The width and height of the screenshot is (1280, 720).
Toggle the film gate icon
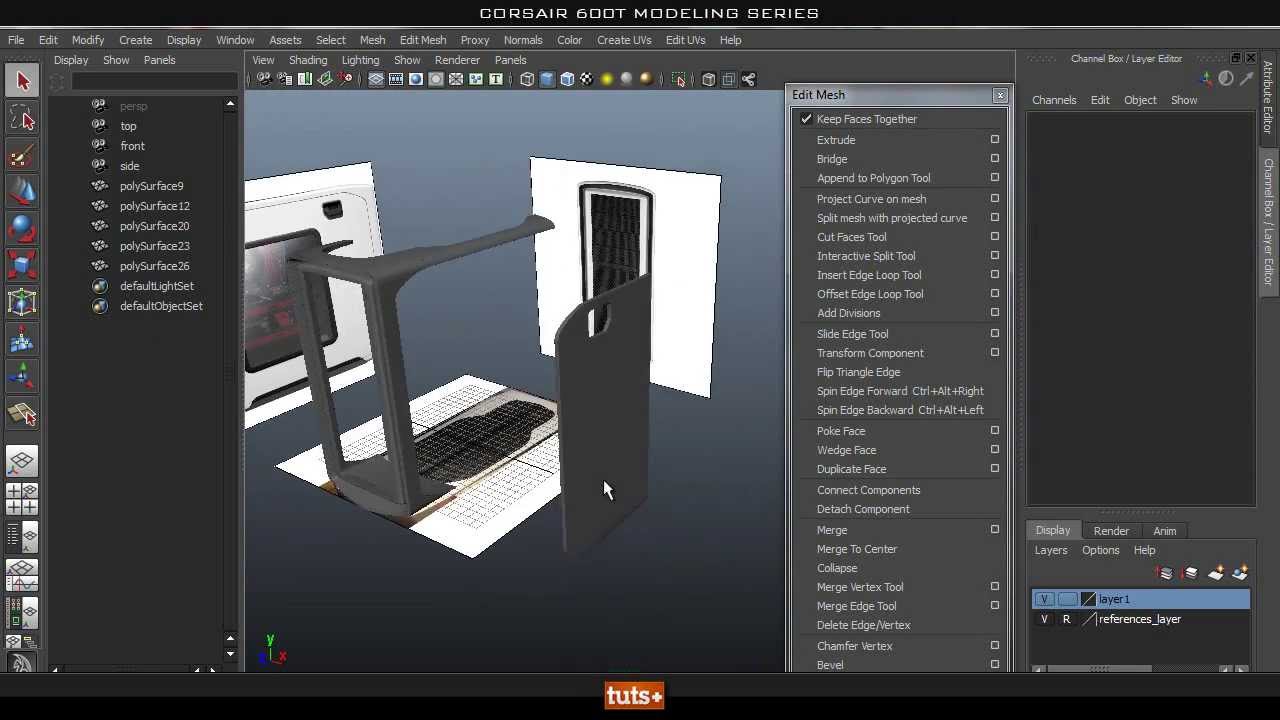click(396, 79)
